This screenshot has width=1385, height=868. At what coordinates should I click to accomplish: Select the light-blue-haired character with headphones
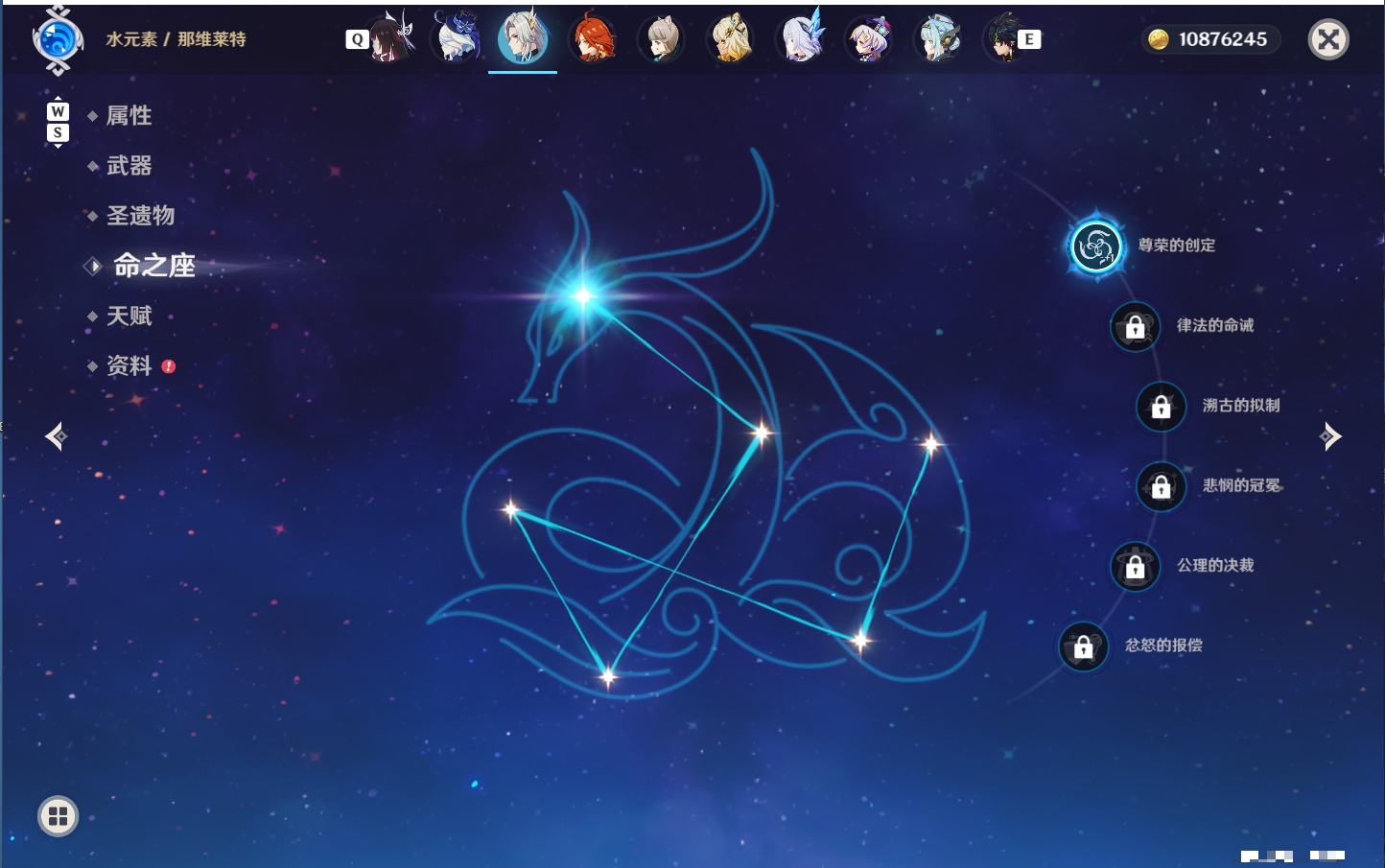point(938,38)
